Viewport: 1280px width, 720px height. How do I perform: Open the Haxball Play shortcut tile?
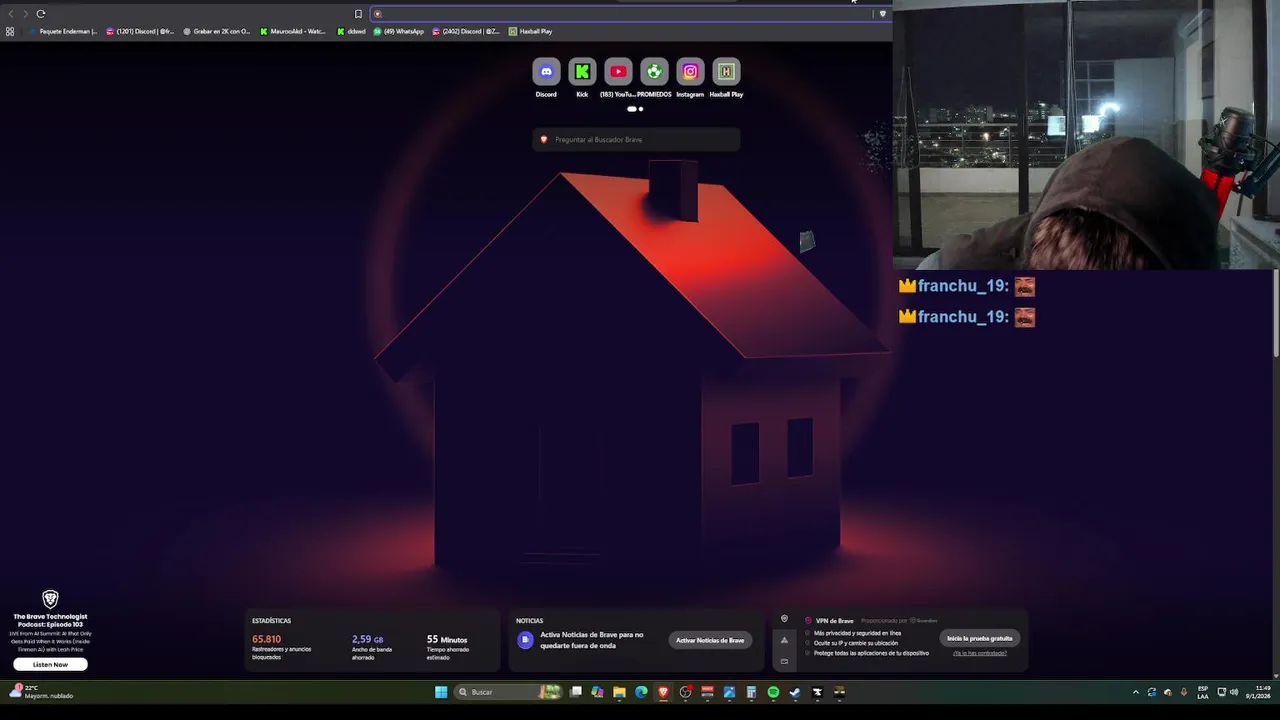tap(726, 71)
